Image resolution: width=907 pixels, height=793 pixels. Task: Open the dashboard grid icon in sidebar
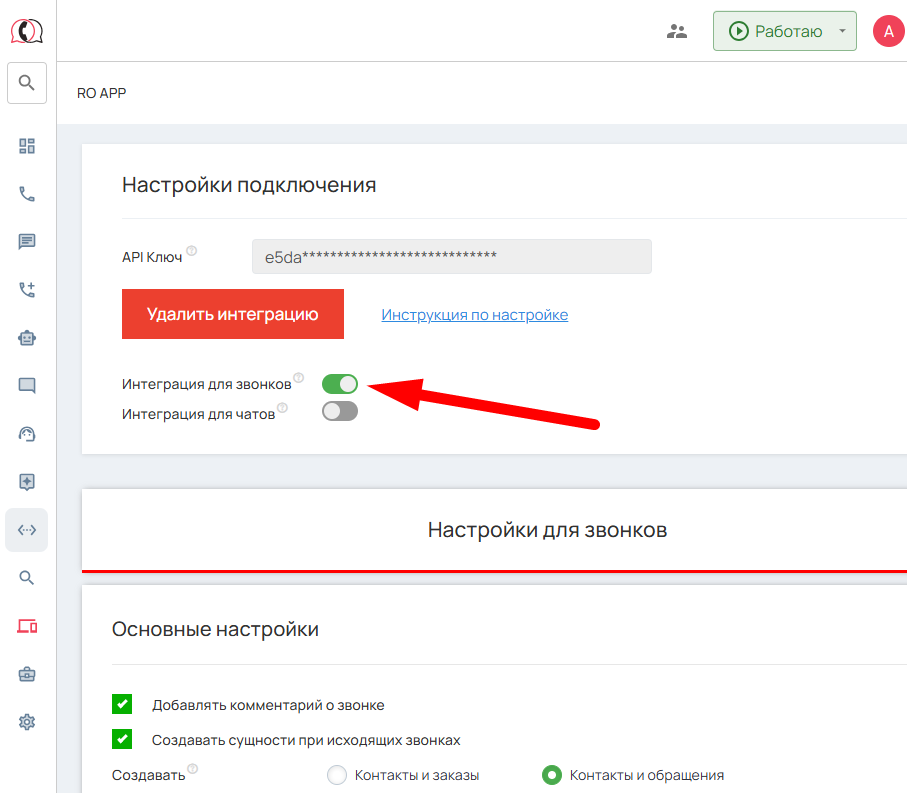click(27, 146)
